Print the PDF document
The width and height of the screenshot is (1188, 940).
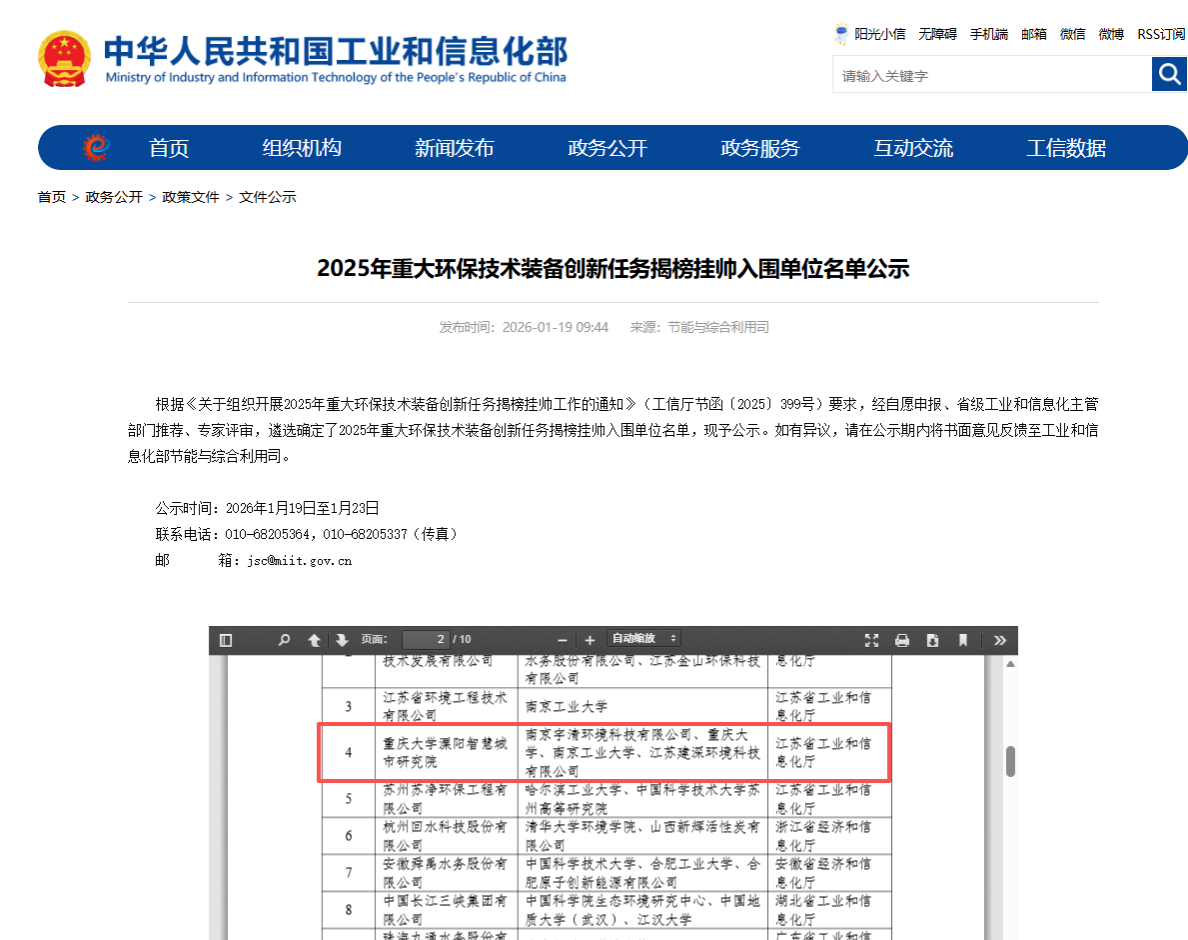click(x=900, y=640)
